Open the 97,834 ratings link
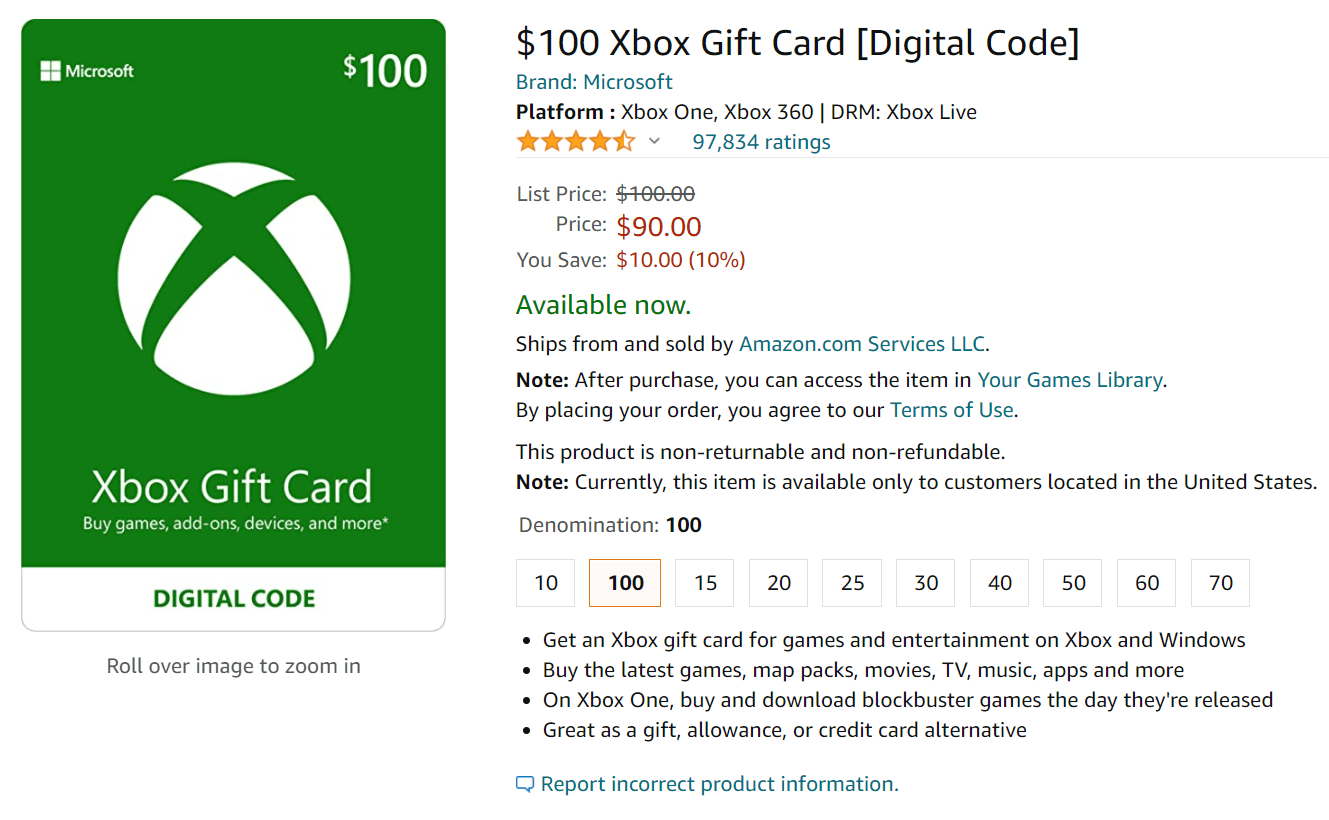This screenshot has height=820, width=1329. 761,141
